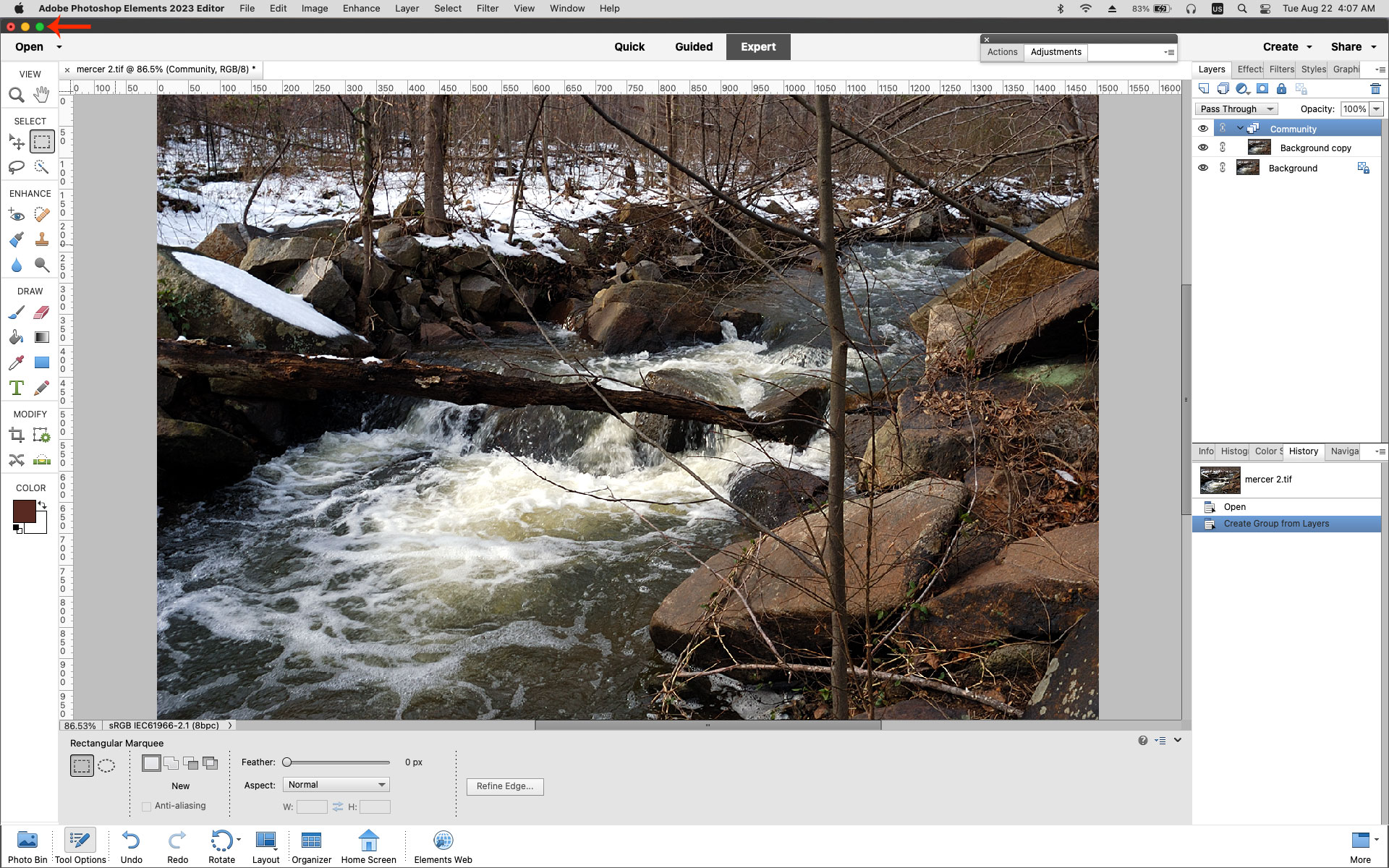Select the Zoom tool
Screen dimensions: 1389x868
(16, 95)
